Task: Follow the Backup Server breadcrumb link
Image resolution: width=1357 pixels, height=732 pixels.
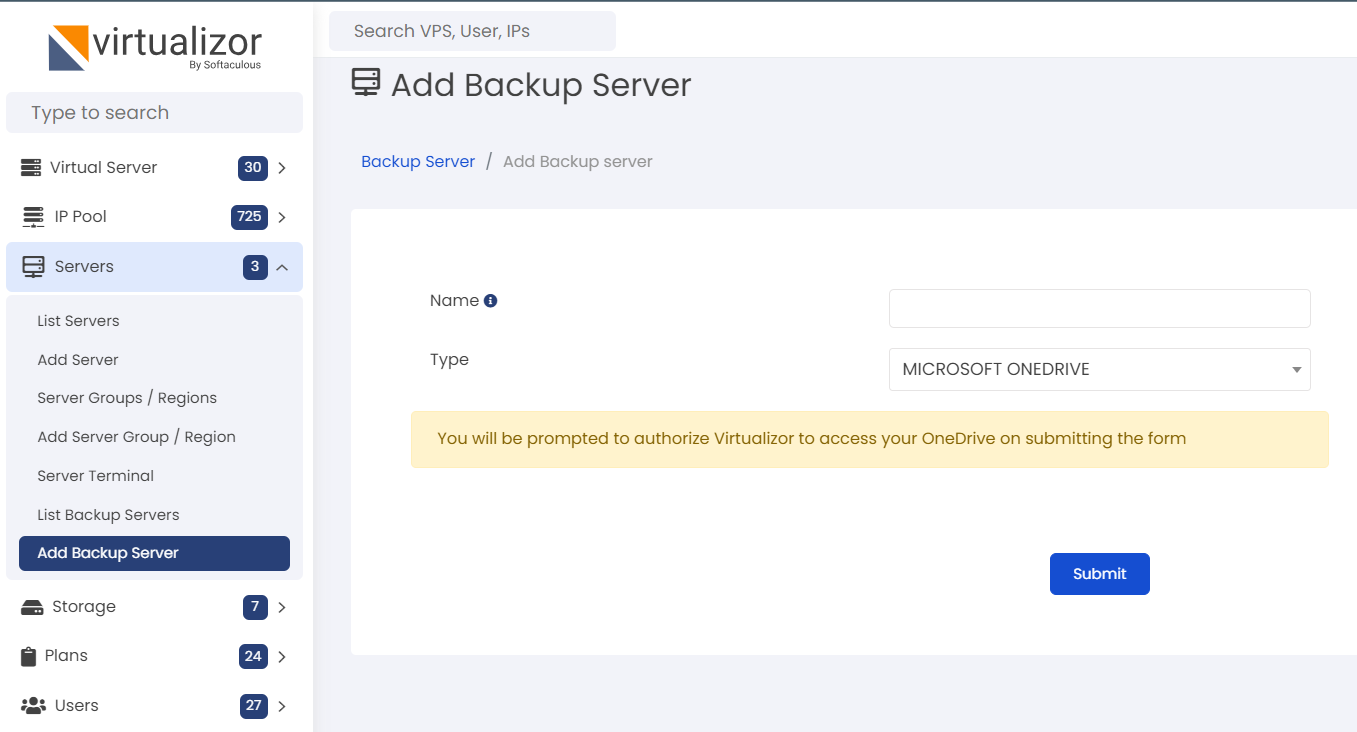Action: pyautogui.click(x=418, y=162)
